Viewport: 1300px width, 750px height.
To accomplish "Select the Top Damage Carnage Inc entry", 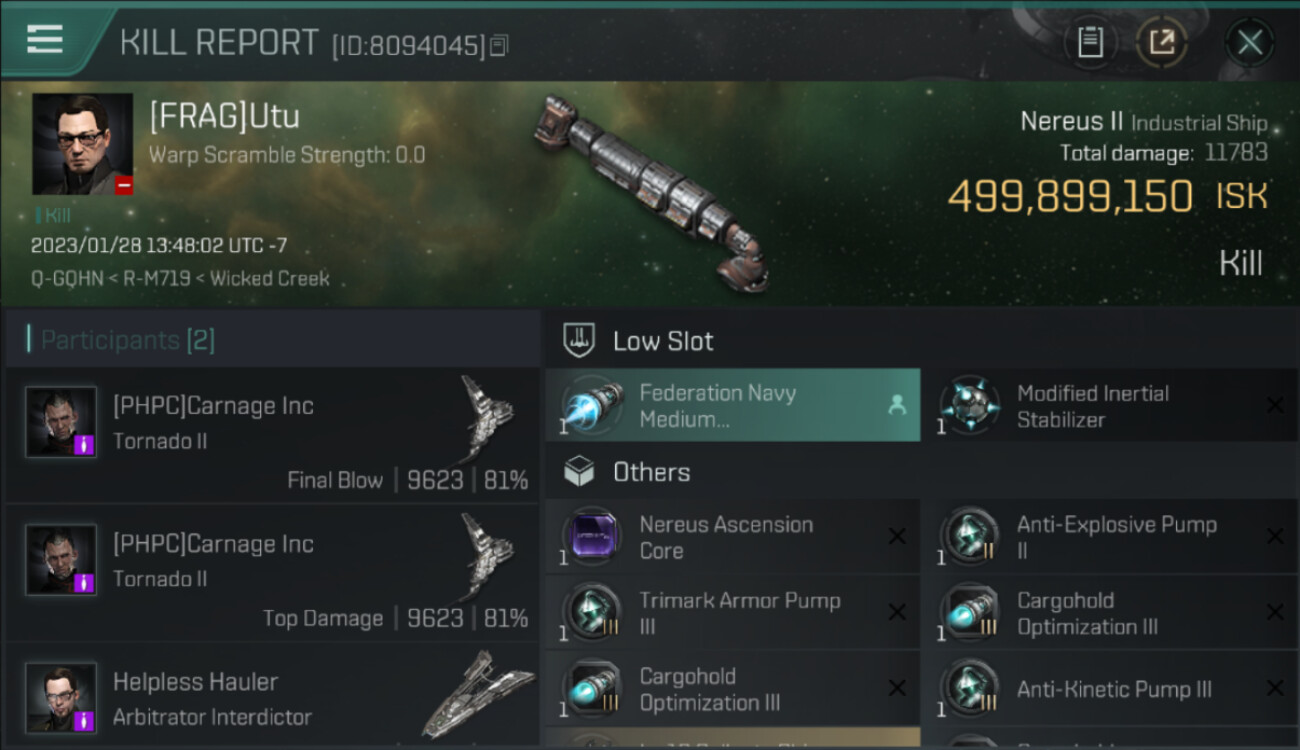I will click(272, 573).
